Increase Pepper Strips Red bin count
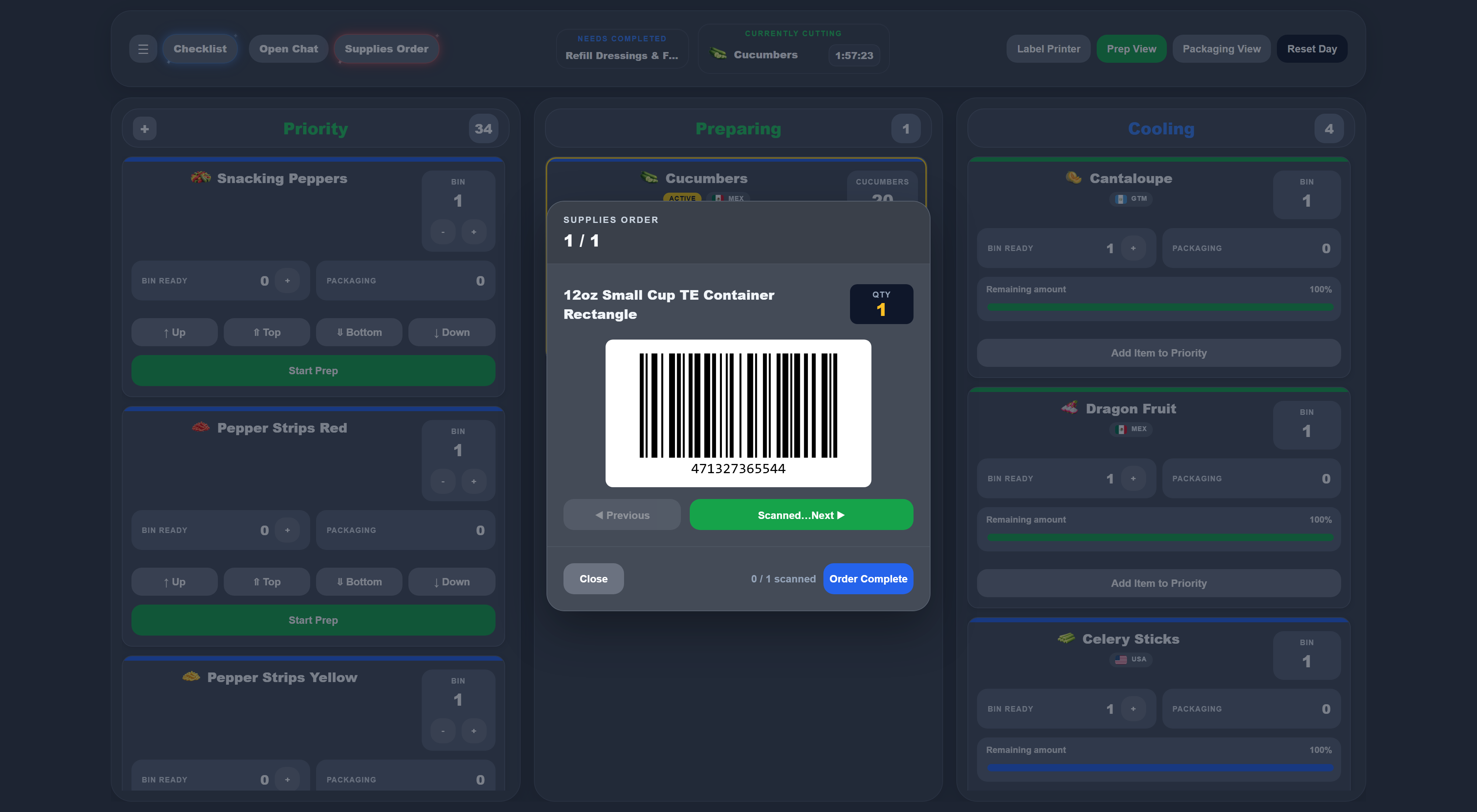The width and height of the screenshot is (1477, 812). coord(474,481)
